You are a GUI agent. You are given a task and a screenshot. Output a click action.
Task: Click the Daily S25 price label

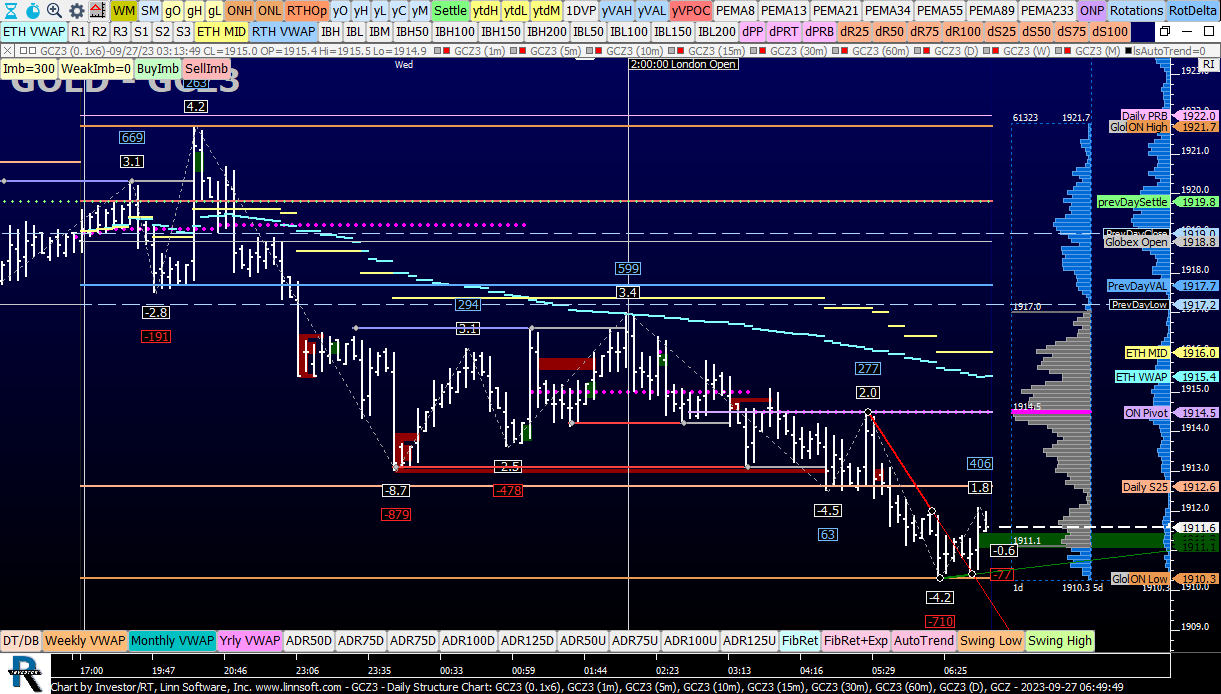(x=1144, y=487)
